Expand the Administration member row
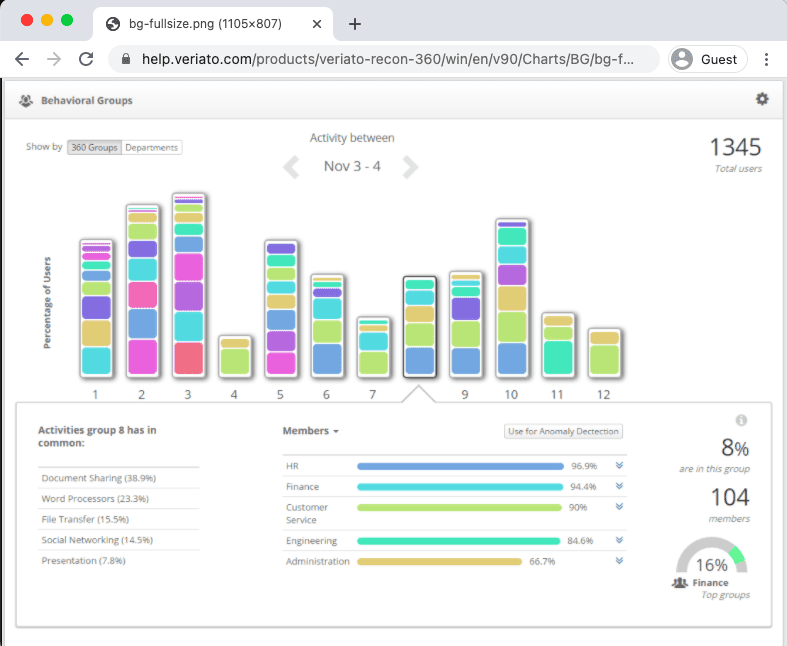Screen dimensions: 787x646 (619, 561)
